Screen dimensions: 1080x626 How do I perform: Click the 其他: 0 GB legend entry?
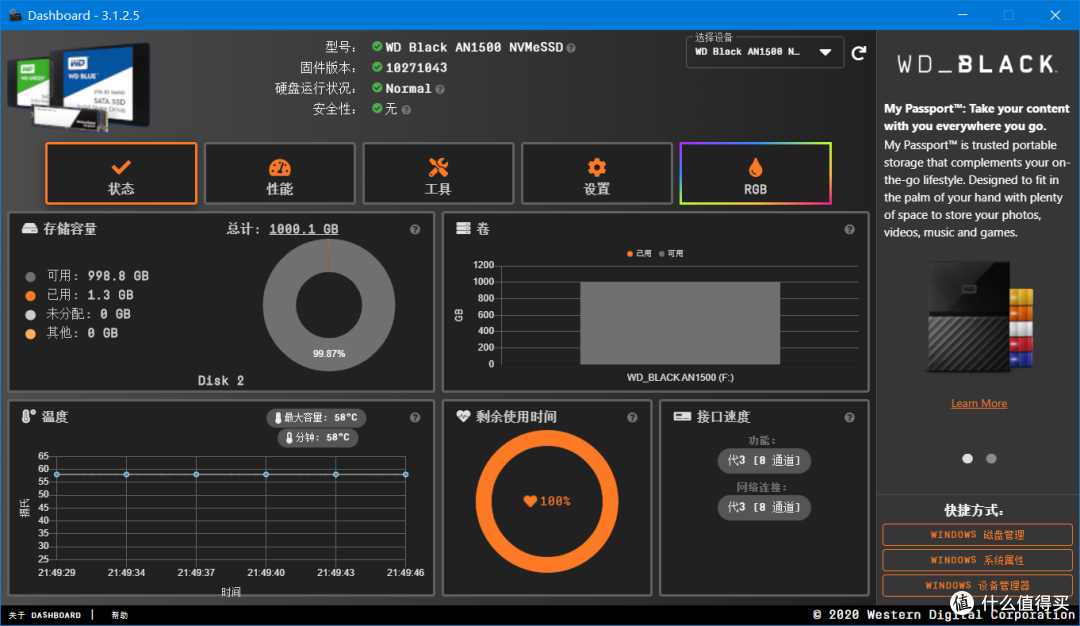[x=72, y=333]
